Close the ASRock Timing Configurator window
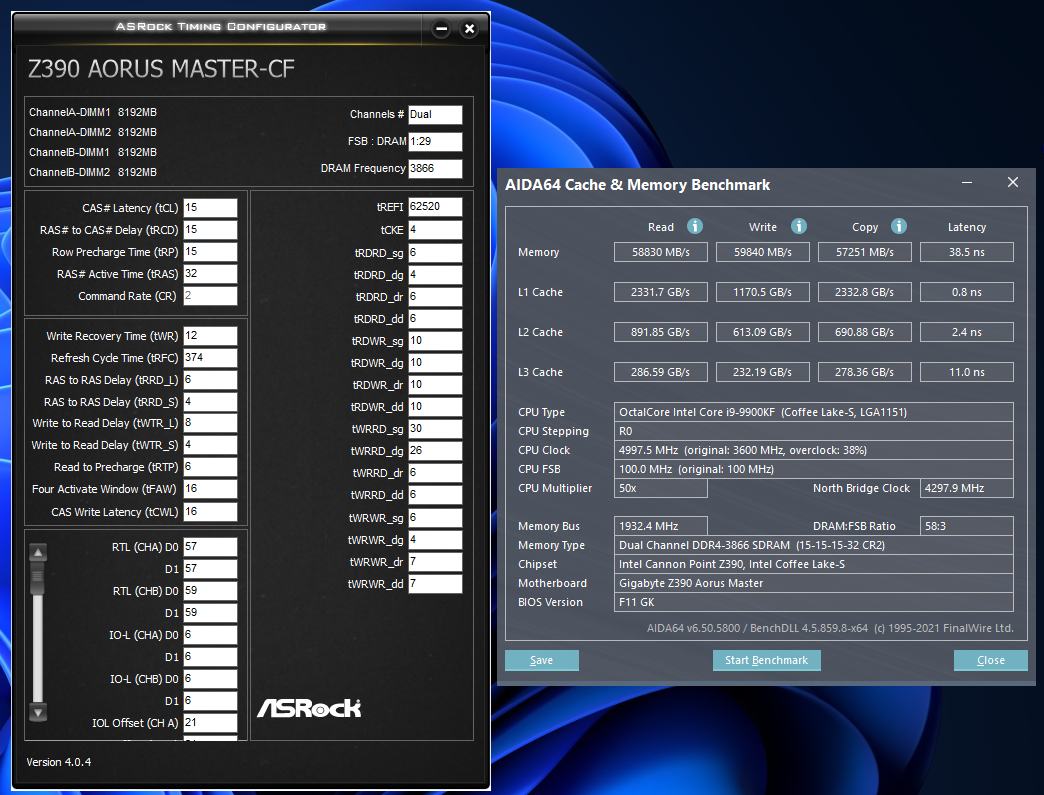The image size is (1044, 795). [x=469, y=29]
